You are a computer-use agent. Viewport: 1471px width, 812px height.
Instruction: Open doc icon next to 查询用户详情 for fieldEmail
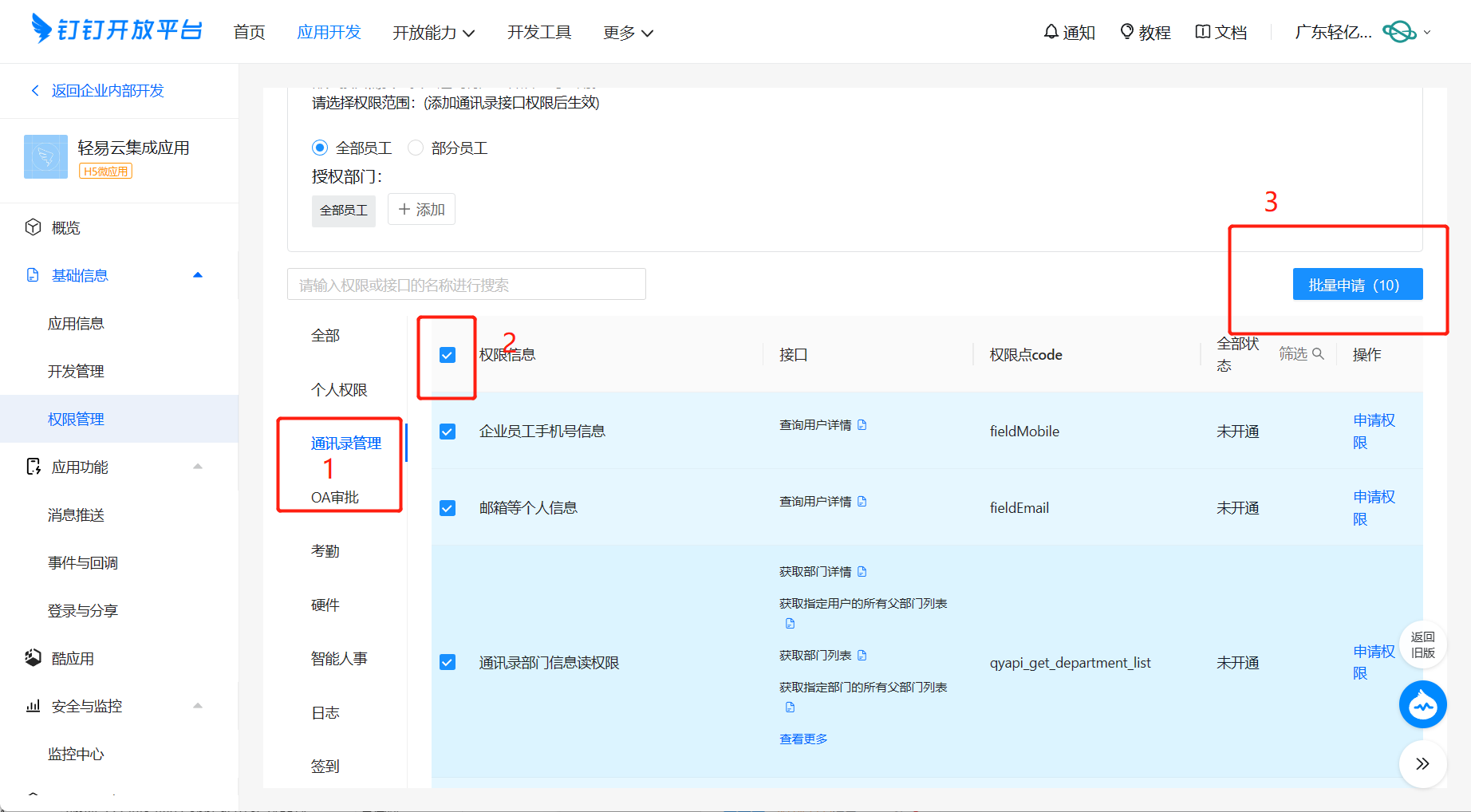[x=862, y=502]
